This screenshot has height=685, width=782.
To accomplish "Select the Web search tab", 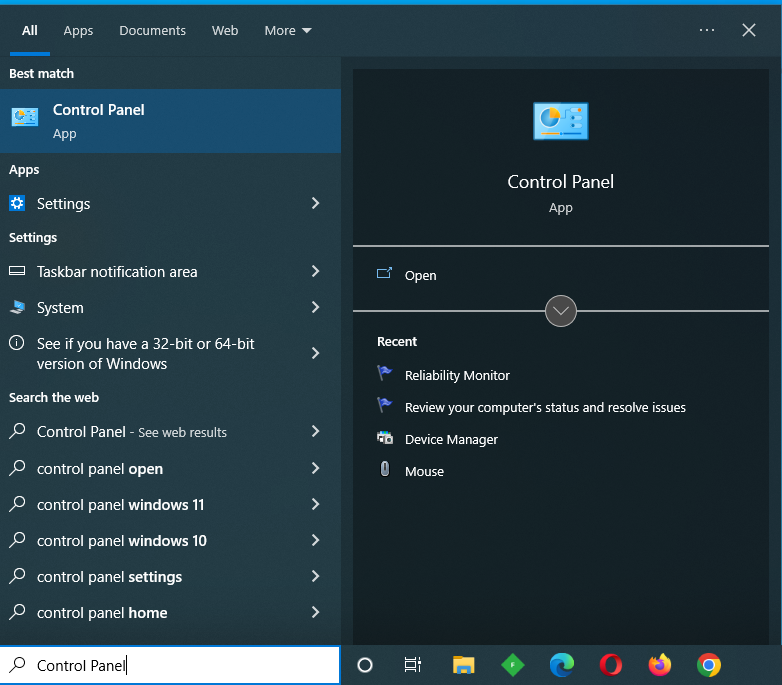I will (x=225, y=31).
